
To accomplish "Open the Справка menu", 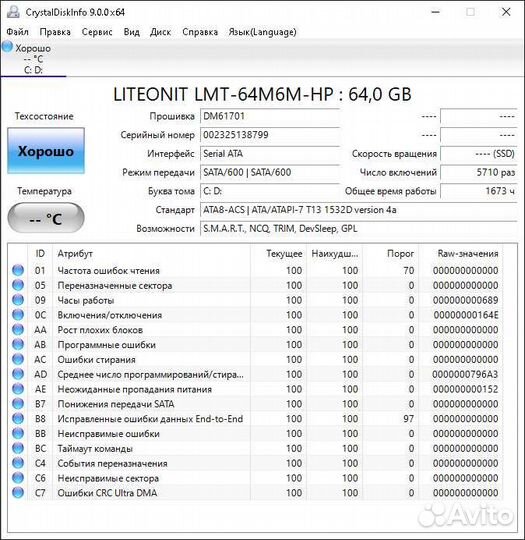I will click(x=200, y=32).
